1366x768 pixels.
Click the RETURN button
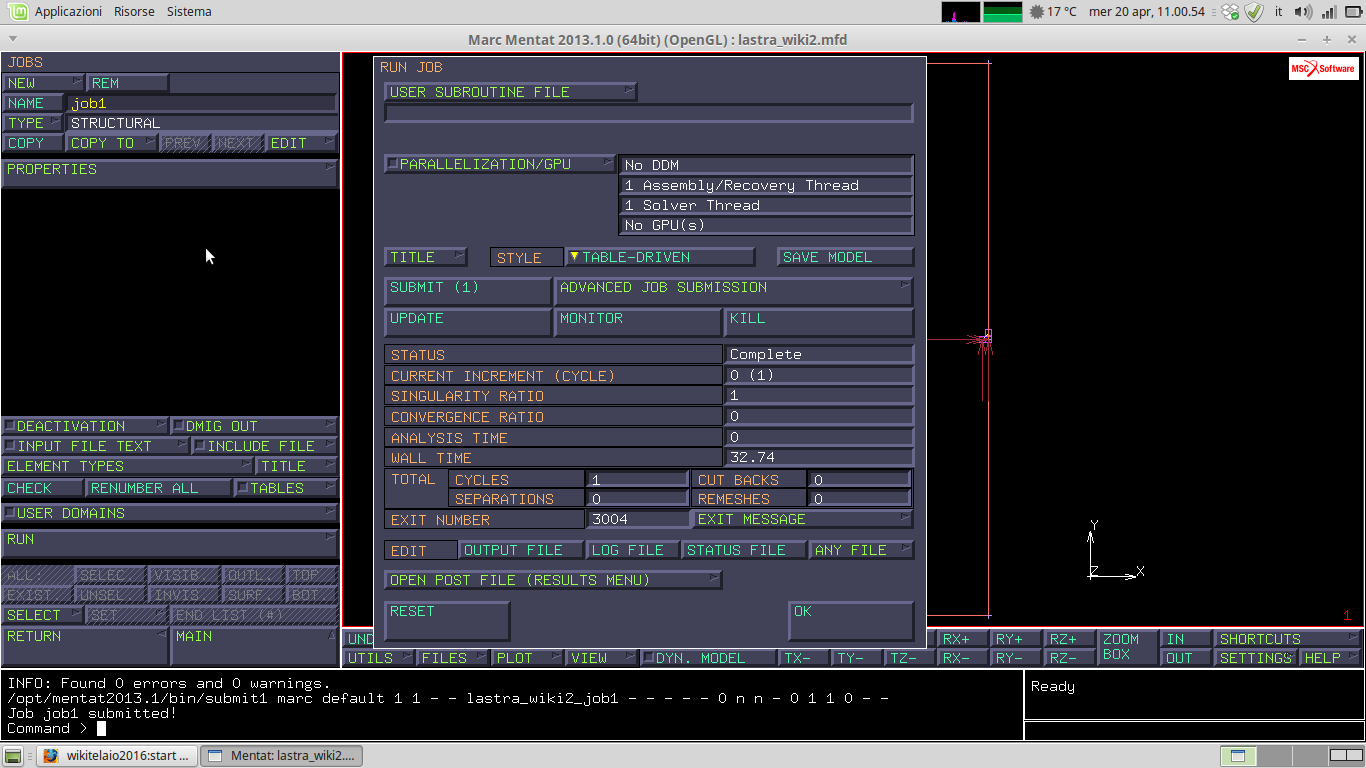(x=85, y=646)
